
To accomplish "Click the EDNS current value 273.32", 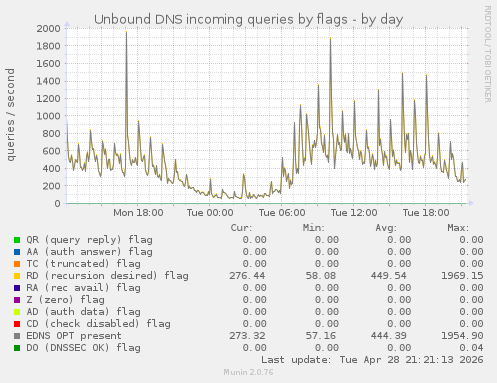I will click(247, 336).
